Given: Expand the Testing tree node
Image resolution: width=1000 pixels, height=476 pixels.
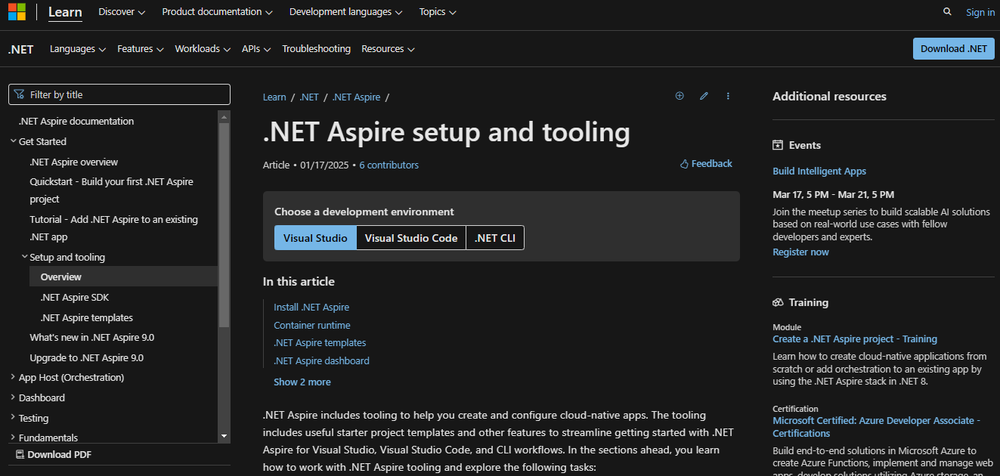Looking at the screenshot, I should (x=13, y=418).
